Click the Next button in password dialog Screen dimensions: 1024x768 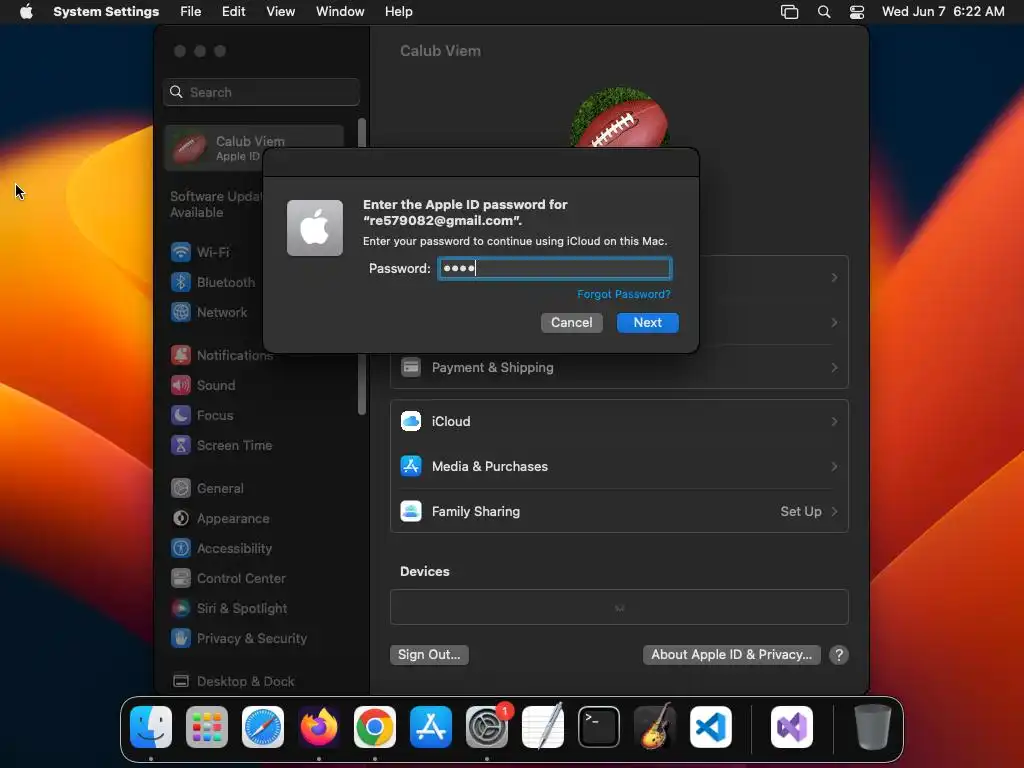[648, 323]
